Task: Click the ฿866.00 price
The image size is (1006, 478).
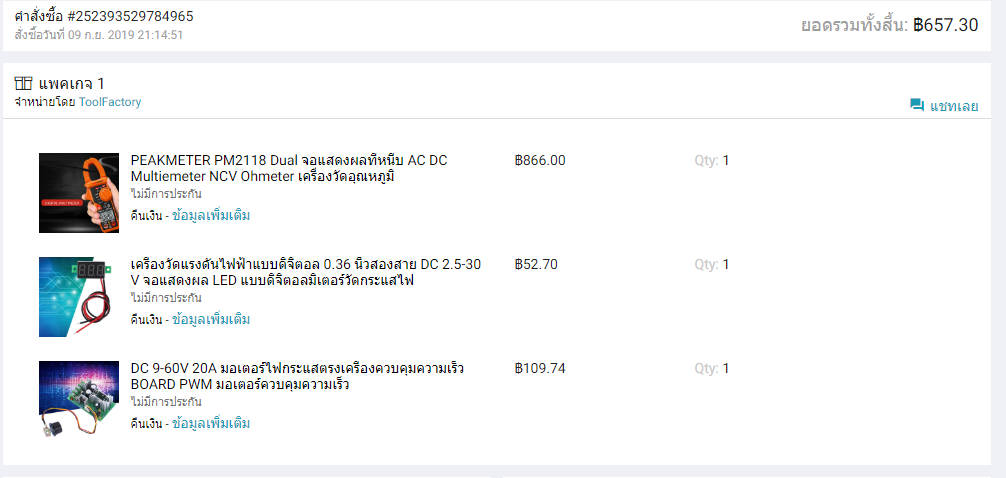Action: pos(540,160)
